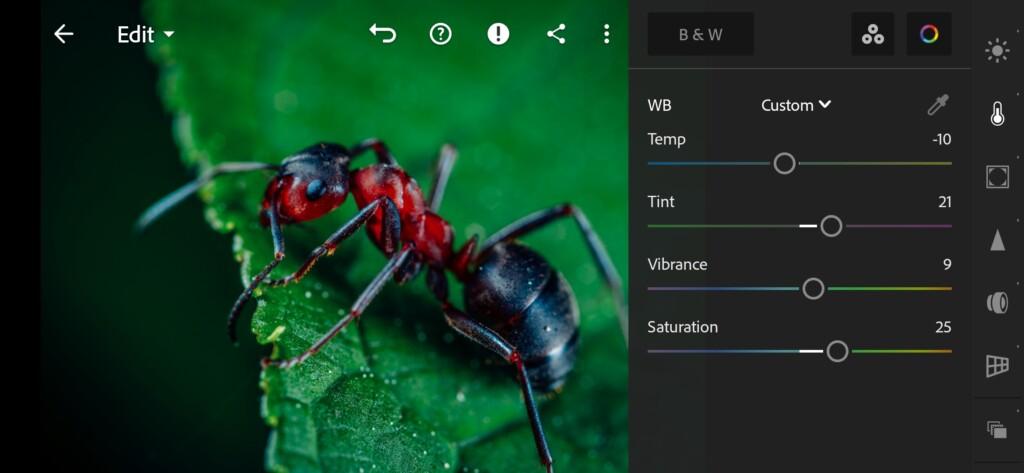The image size is (1024, 473).
Task: Click the Vibrance slider handle
Action: pyautogui.click(x=813, y=288)
